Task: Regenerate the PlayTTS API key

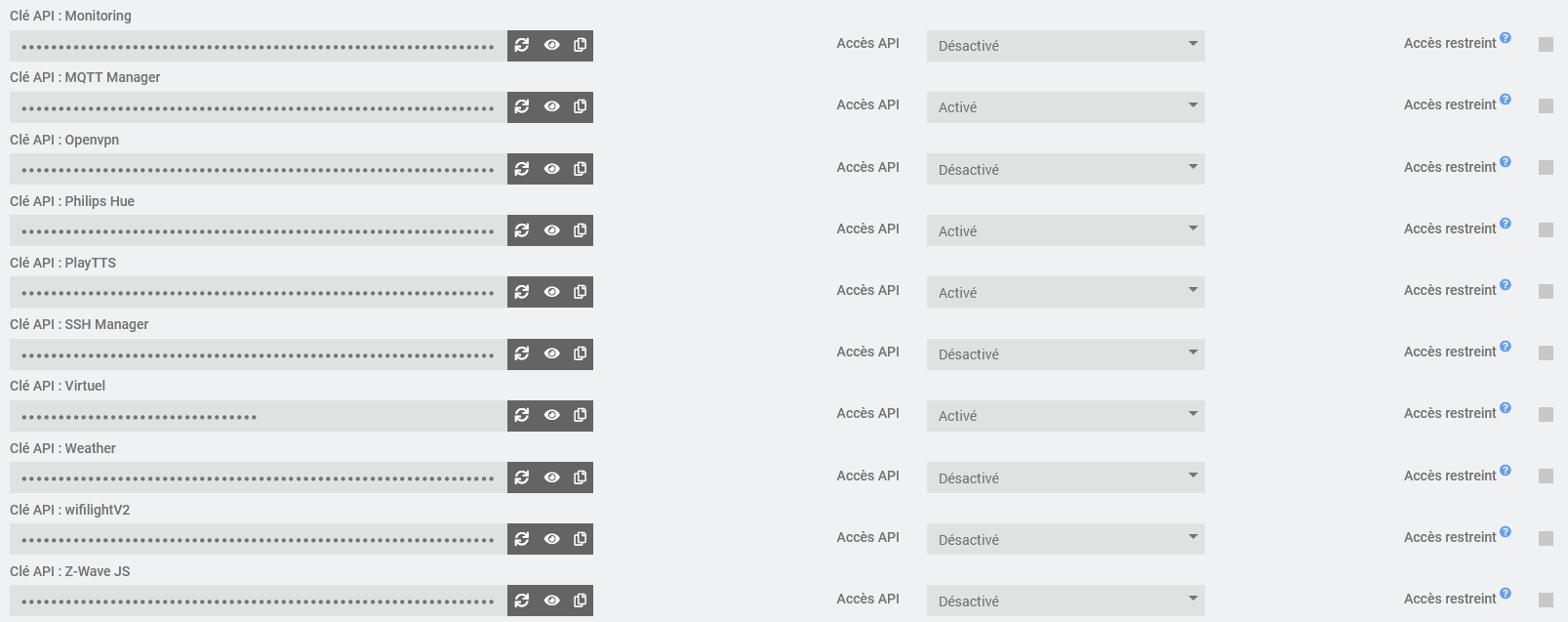Action: point(522,292)
